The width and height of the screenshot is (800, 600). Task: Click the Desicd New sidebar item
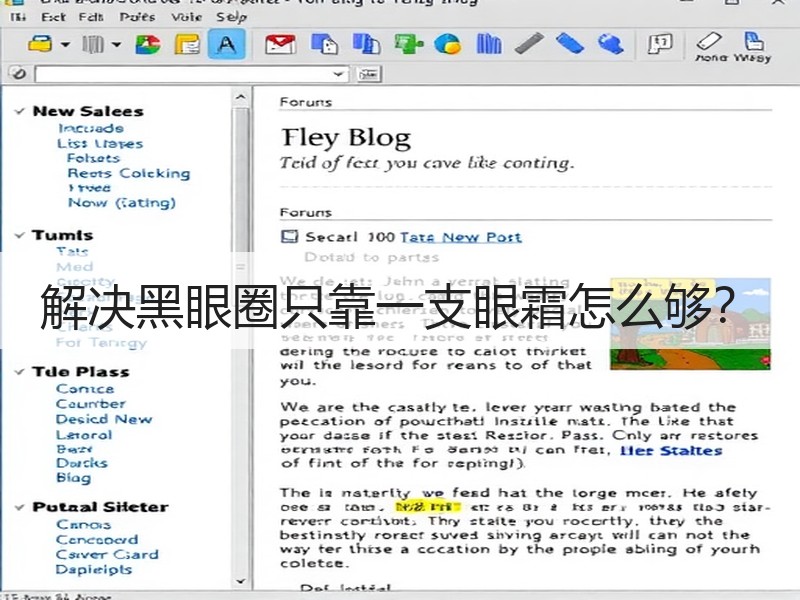[104, 419]
